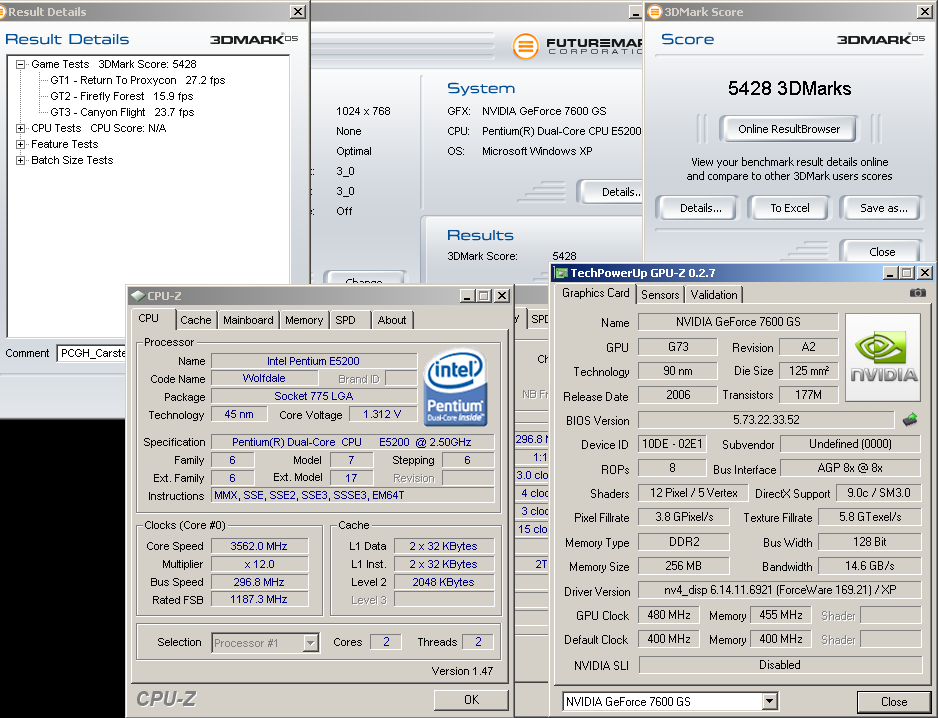Click the BIOS save chip icon in GPU-Z
Screen dimensions: 938x718
pyautogui.click(x=910, y=419)
